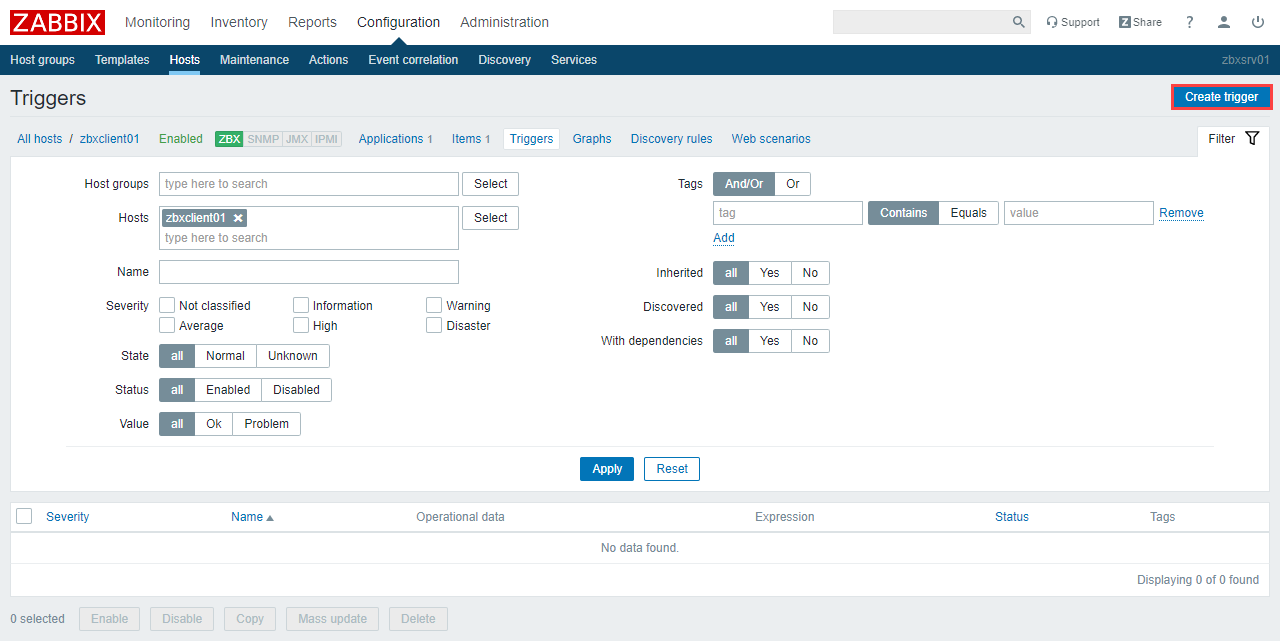Open the Host groups Select picker
The width and height of the screenshot is (1280, 641).
coord(490,184)
